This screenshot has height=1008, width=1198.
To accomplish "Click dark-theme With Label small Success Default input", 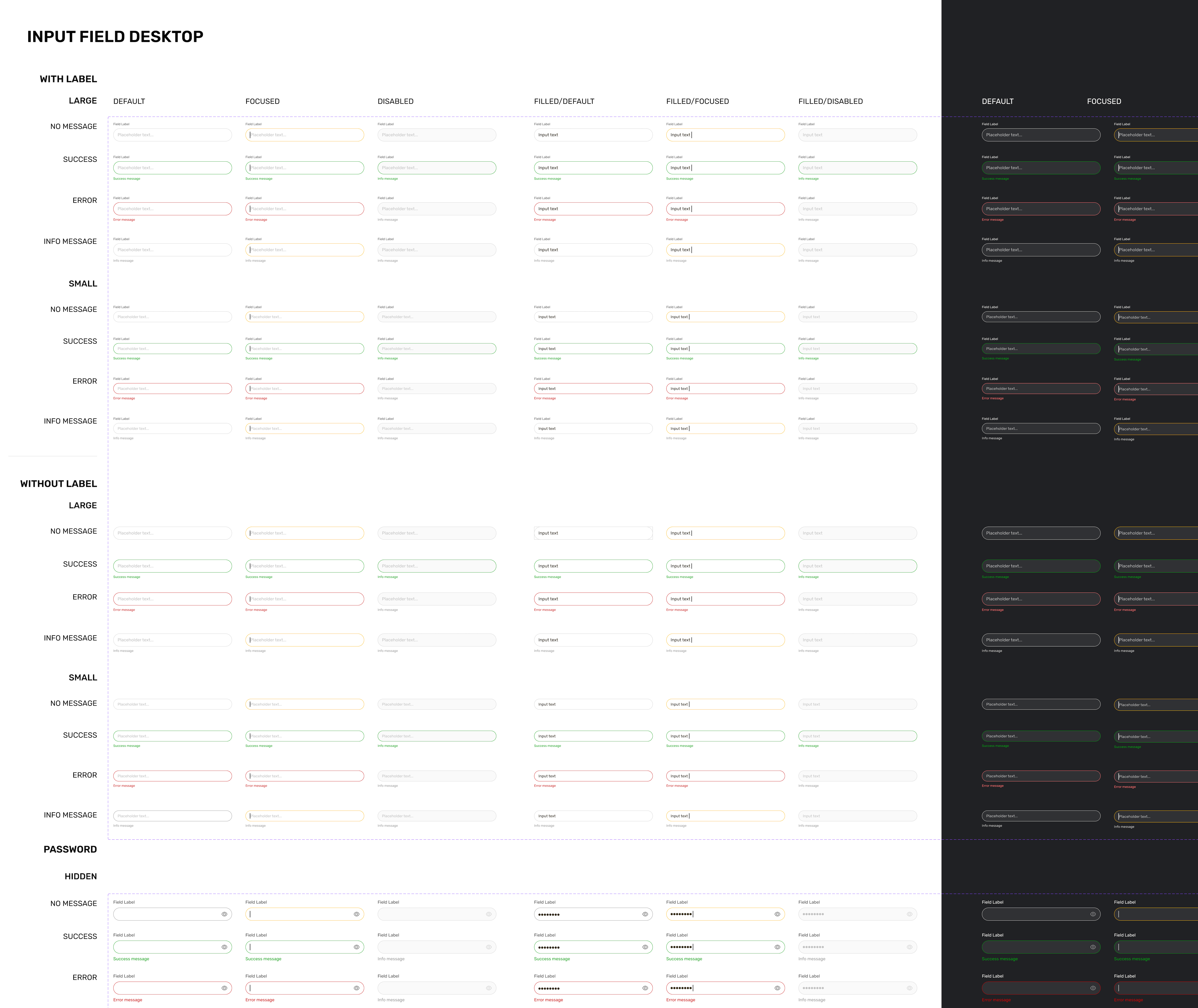I will 1041,349.
